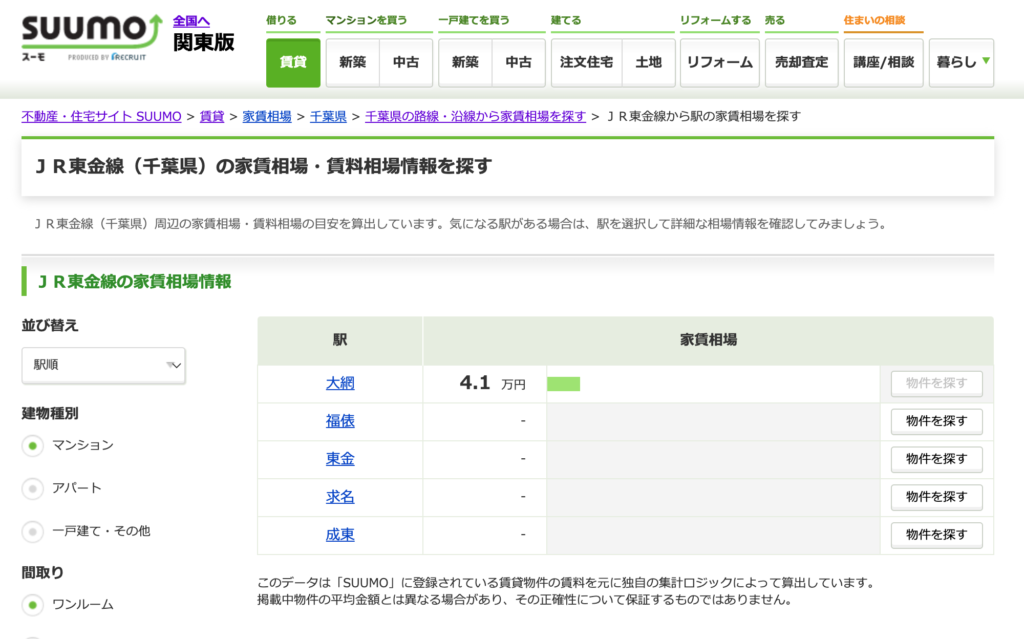Click the 4.1 万円 rent value
This screenshot has width=1024, height=639.
pyautogui.click(x=492, y=384)
